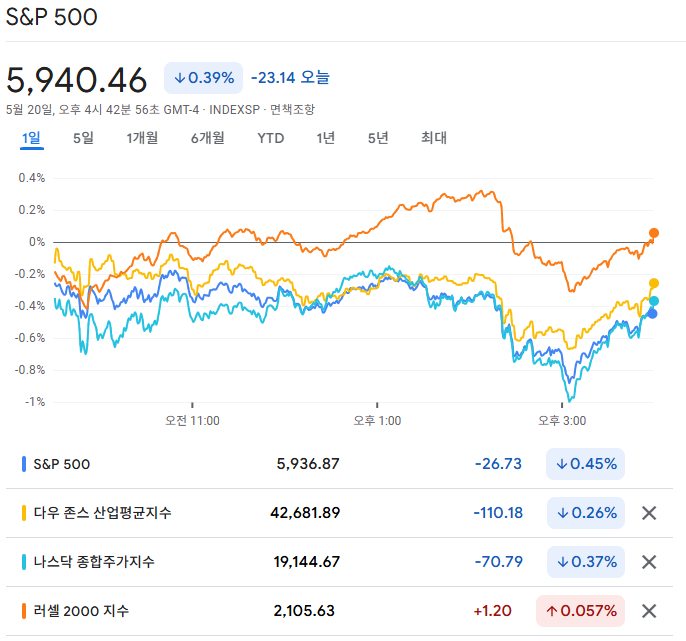This screenshot has width=686, height=641.
Task: Click the teal Nasdaq endpoint dot on chart
Action: point(654,301)
